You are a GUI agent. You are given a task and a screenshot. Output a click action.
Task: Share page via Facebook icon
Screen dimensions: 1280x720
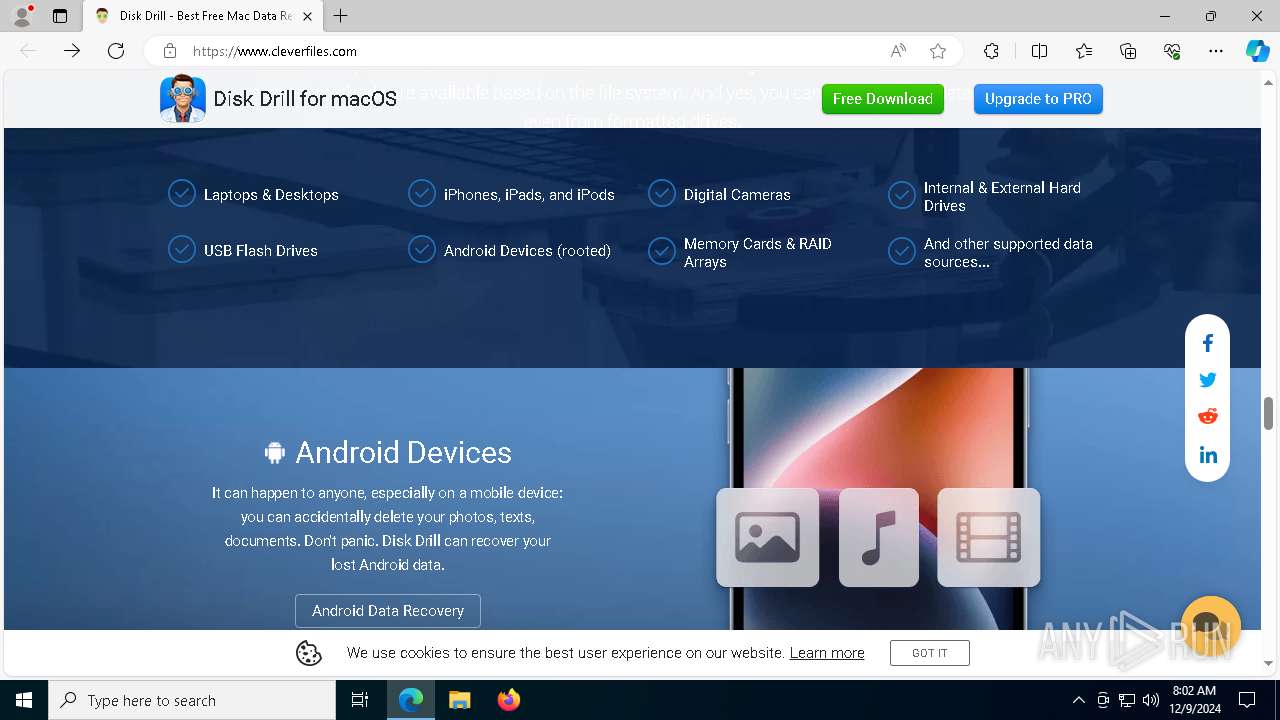1207,344
